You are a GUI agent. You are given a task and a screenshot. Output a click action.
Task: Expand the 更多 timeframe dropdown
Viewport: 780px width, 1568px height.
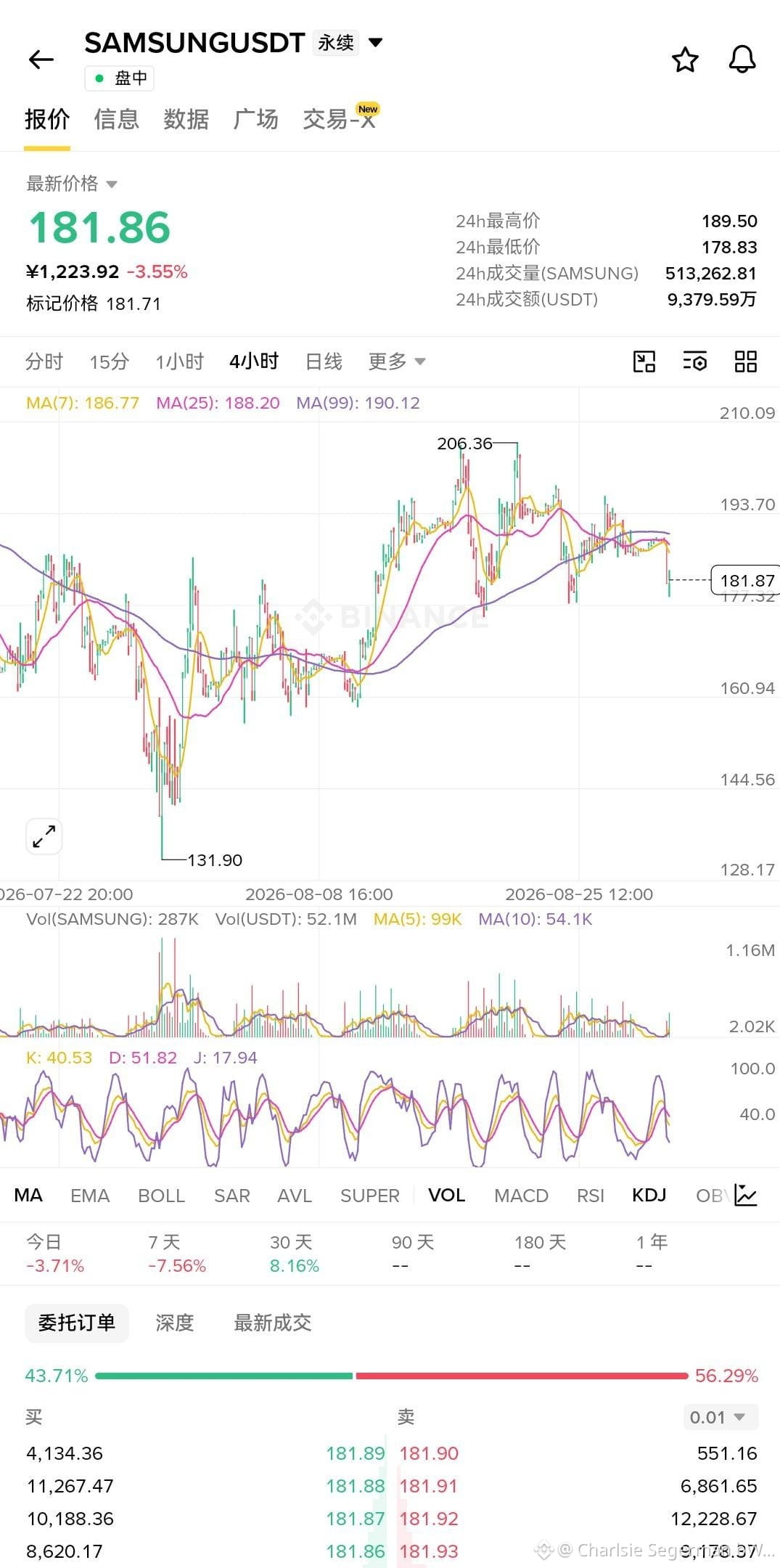(396, 361)
